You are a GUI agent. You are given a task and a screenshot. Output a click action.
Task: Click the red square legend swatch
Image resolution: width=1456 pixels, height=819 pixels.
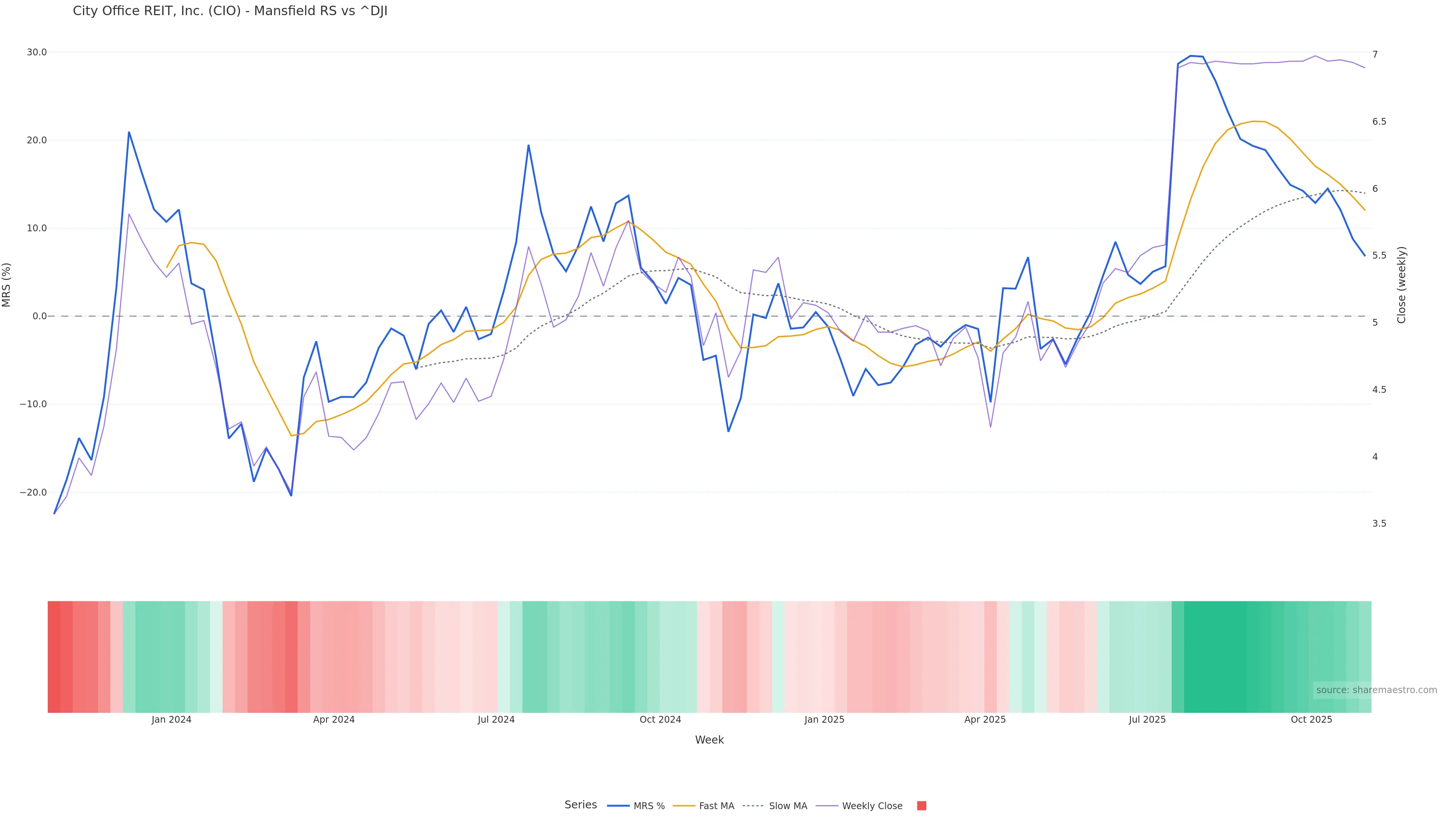pos(921,806)
